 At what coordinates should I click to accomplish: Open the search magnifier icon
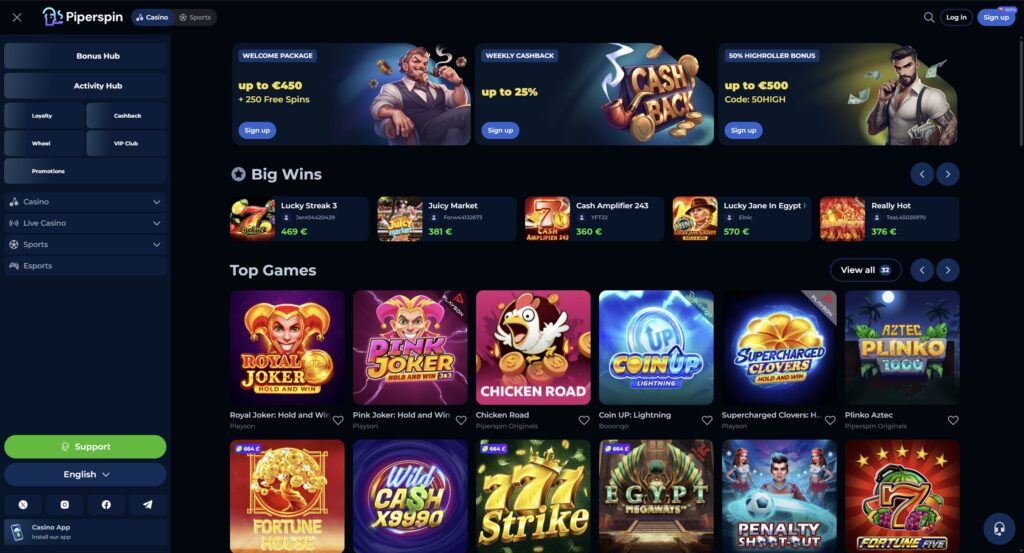[929, 18]
